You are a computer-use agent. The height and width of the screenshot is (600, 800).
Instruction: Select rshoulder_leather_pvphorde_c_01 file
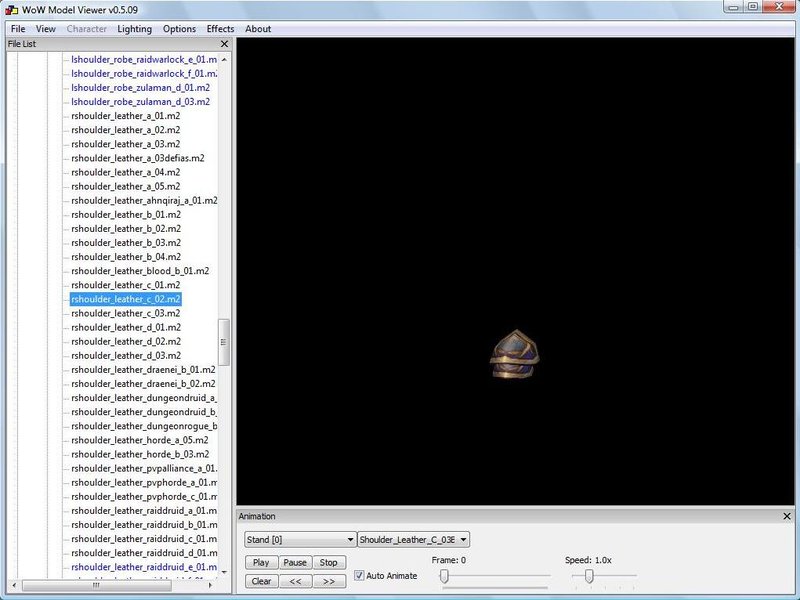(x=144, y=496)
